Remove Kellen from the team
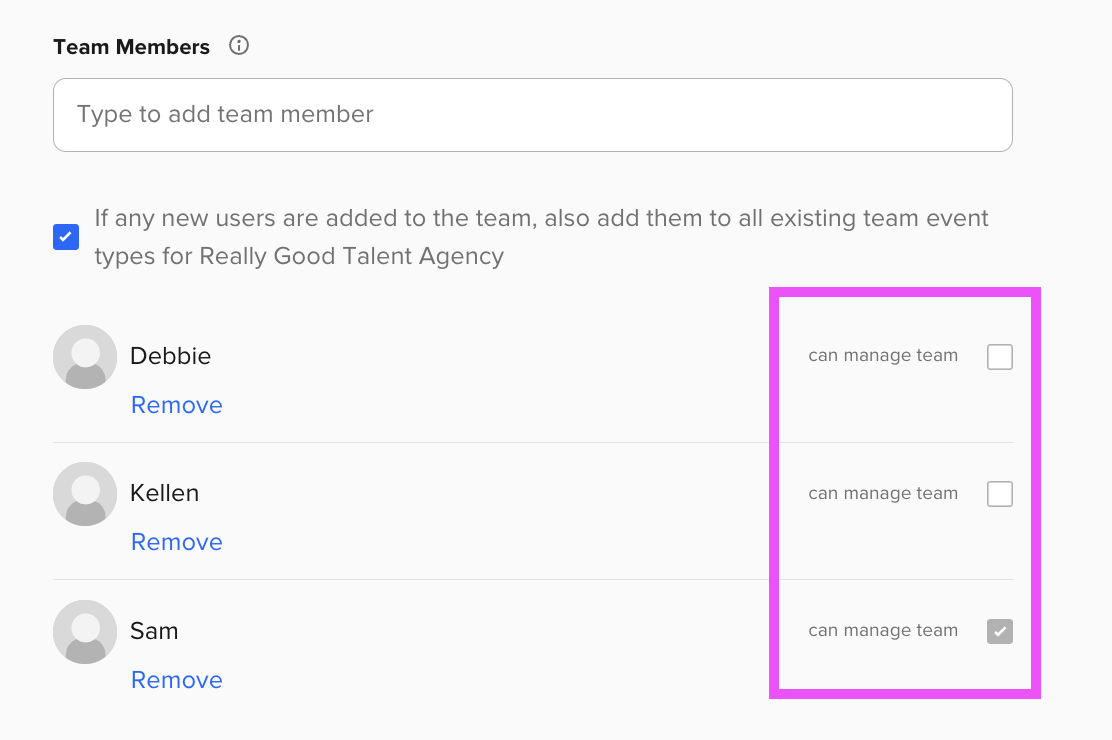 click(x=177, y=541)
